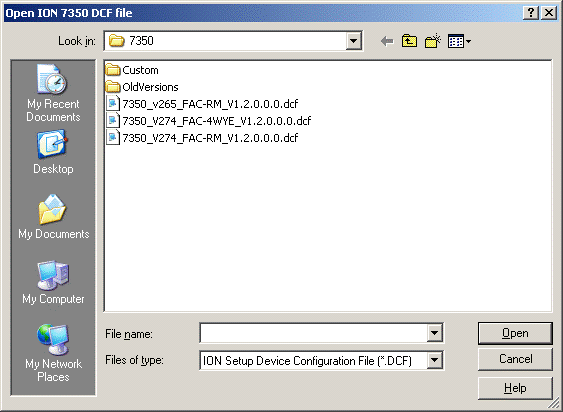Create a new folder

tap(433, 41)
